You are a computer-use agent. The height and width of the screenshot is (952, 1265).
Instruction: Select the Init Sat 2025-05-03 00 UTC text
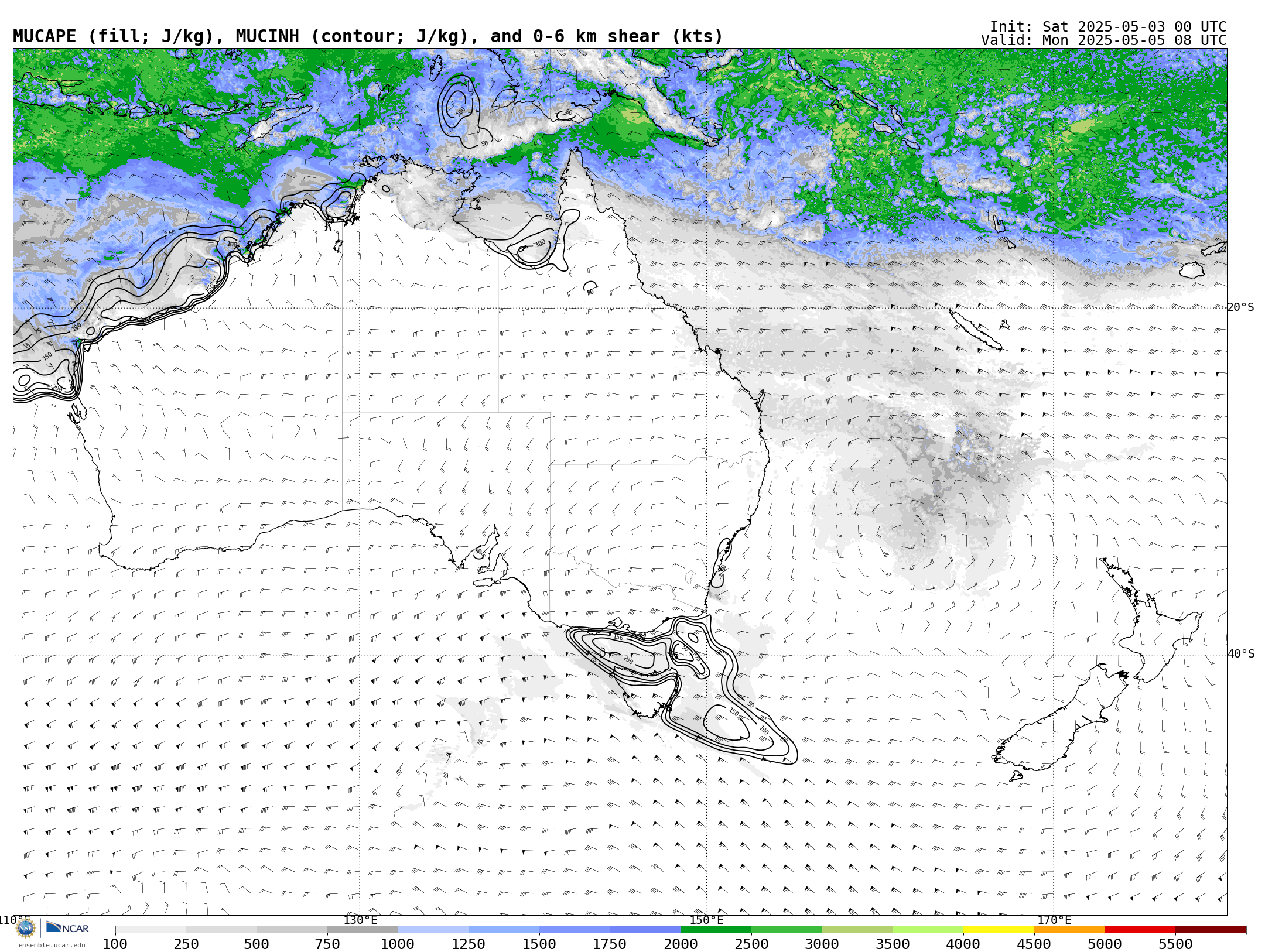click(x=1107, y=27)
